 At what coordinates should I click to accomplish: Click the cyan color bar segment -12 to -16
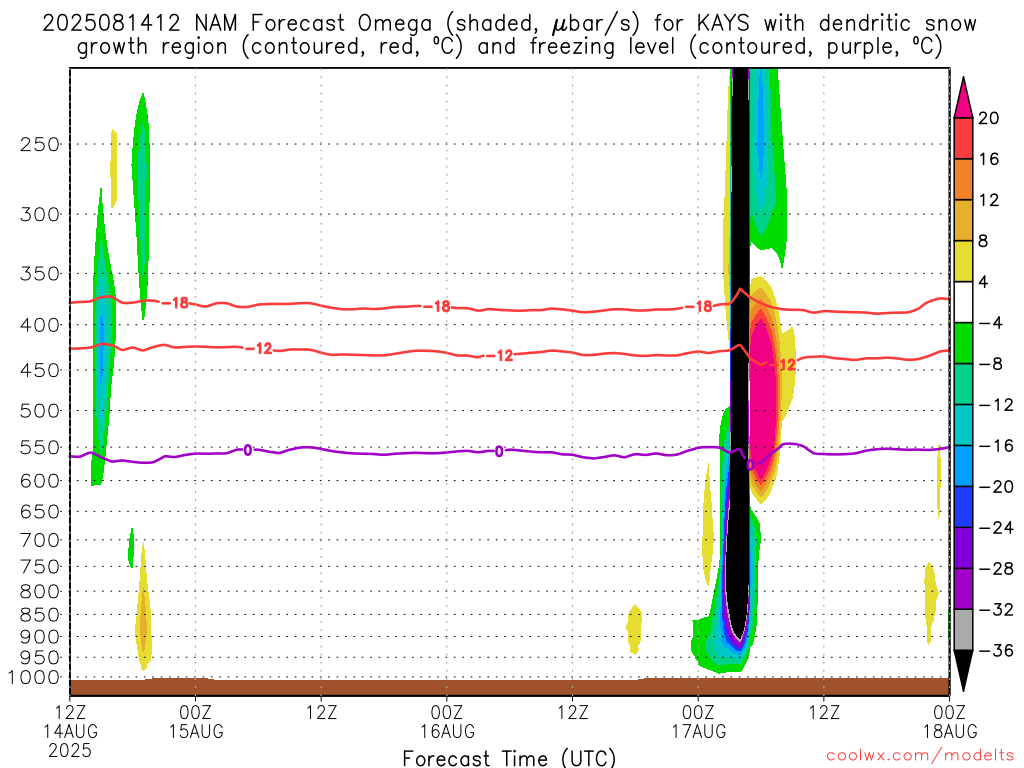tap(963, 425)
